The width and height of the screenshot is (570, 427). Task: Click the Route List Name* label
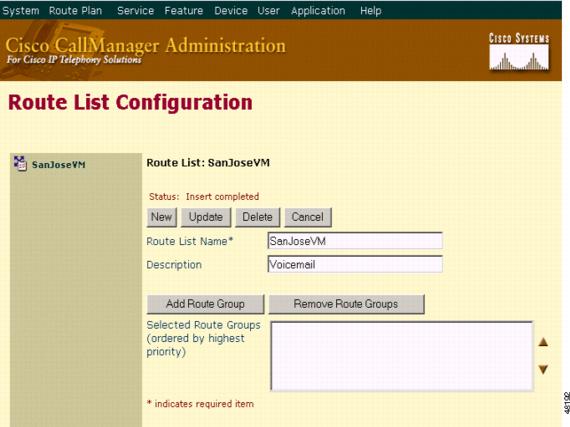click(189, 241)
